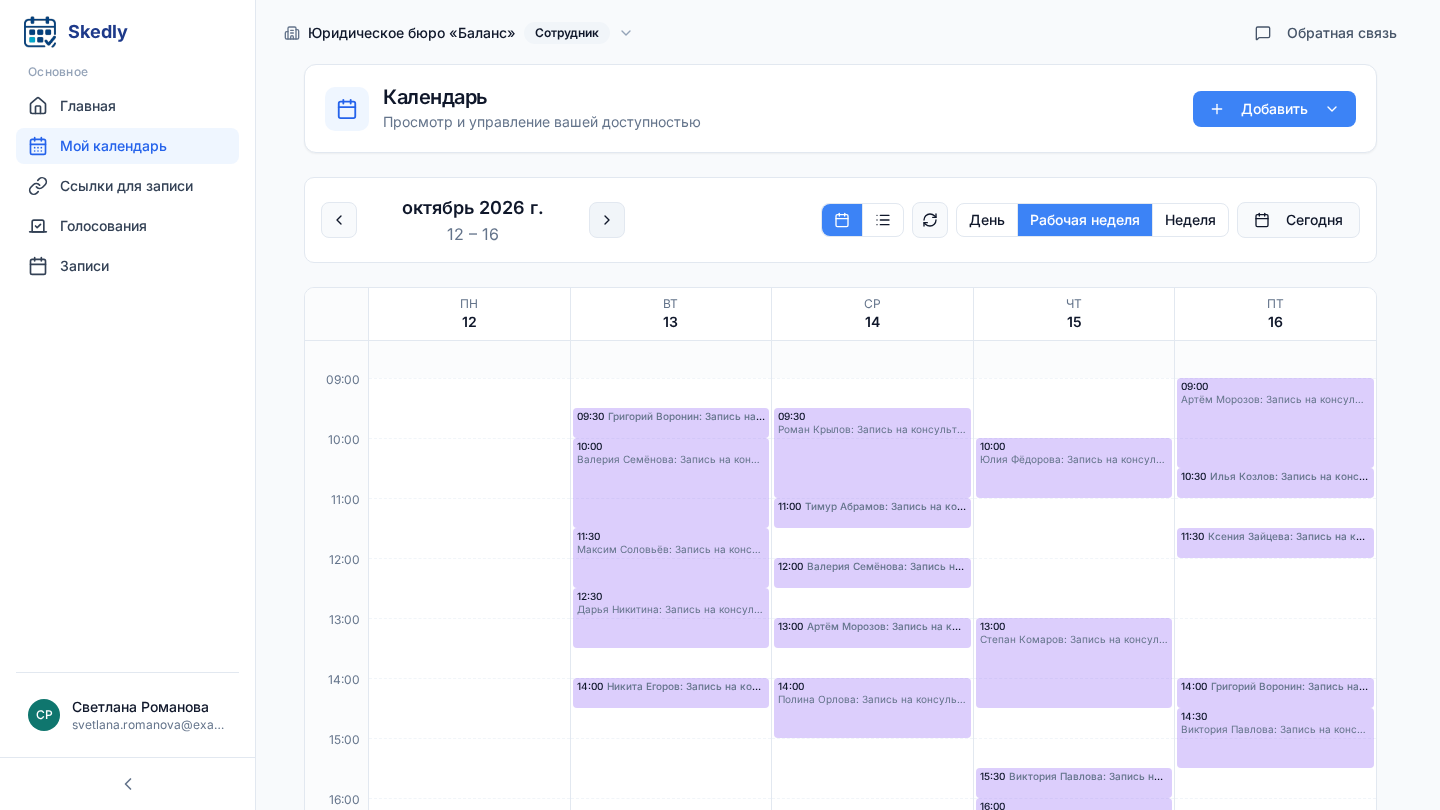1440x810 pixels.
Task: Click the СР user avatar
Action: [x=44, y=715]
